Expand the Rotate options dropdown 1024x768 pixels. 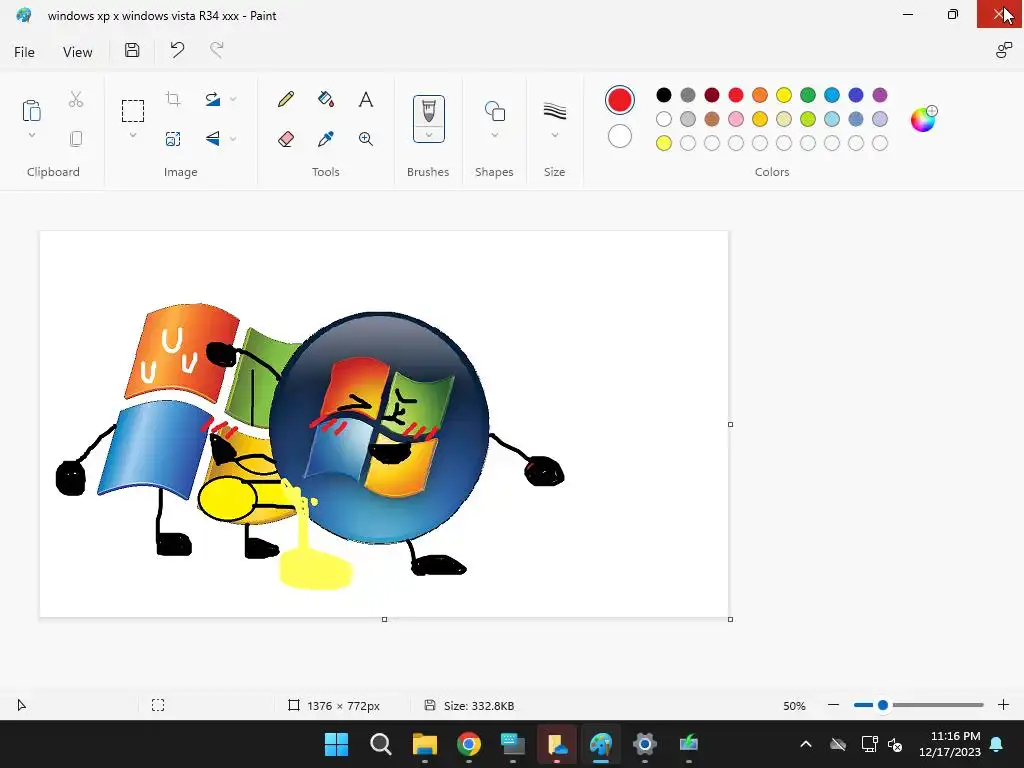pyautogui.click(x=233, y=99)
